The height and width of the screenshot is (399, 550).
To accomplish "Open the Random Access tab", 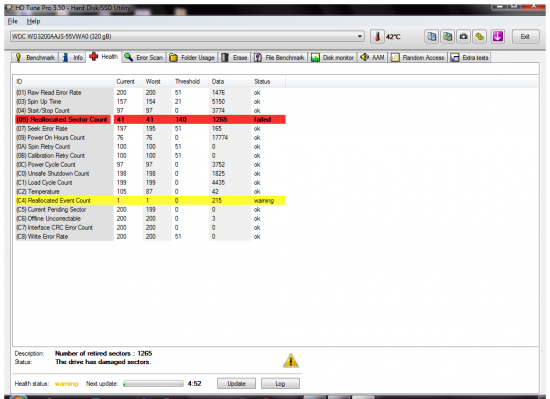I will pos(418,58).
